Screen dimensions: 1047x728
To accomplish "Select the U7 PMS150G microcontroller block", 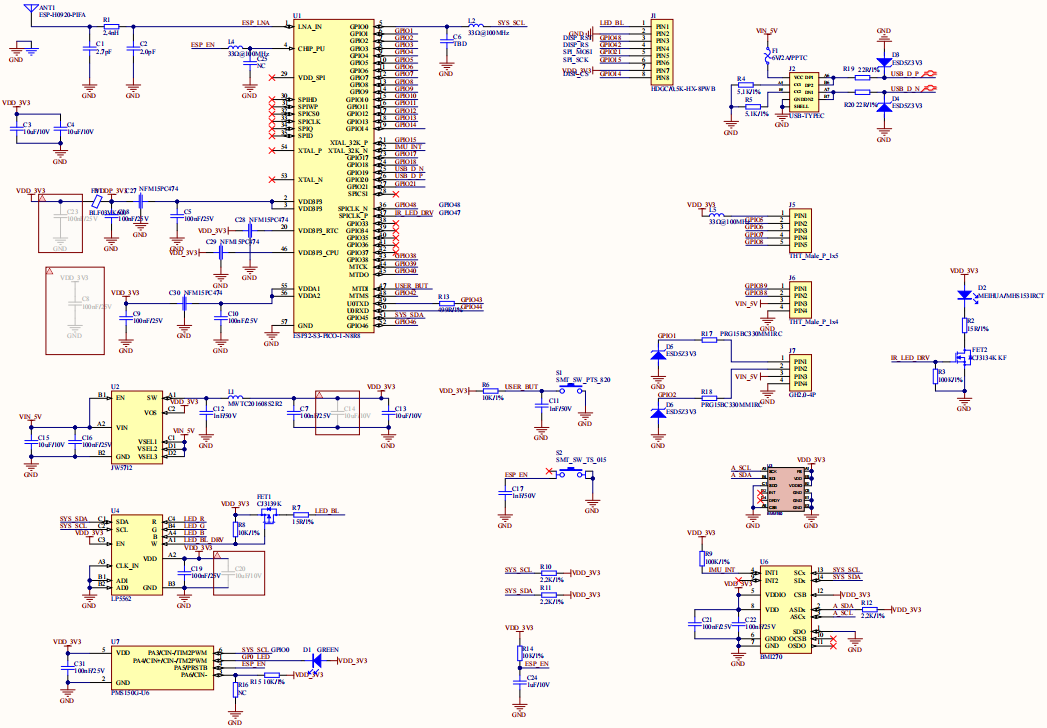I will [x=159, y=660].
